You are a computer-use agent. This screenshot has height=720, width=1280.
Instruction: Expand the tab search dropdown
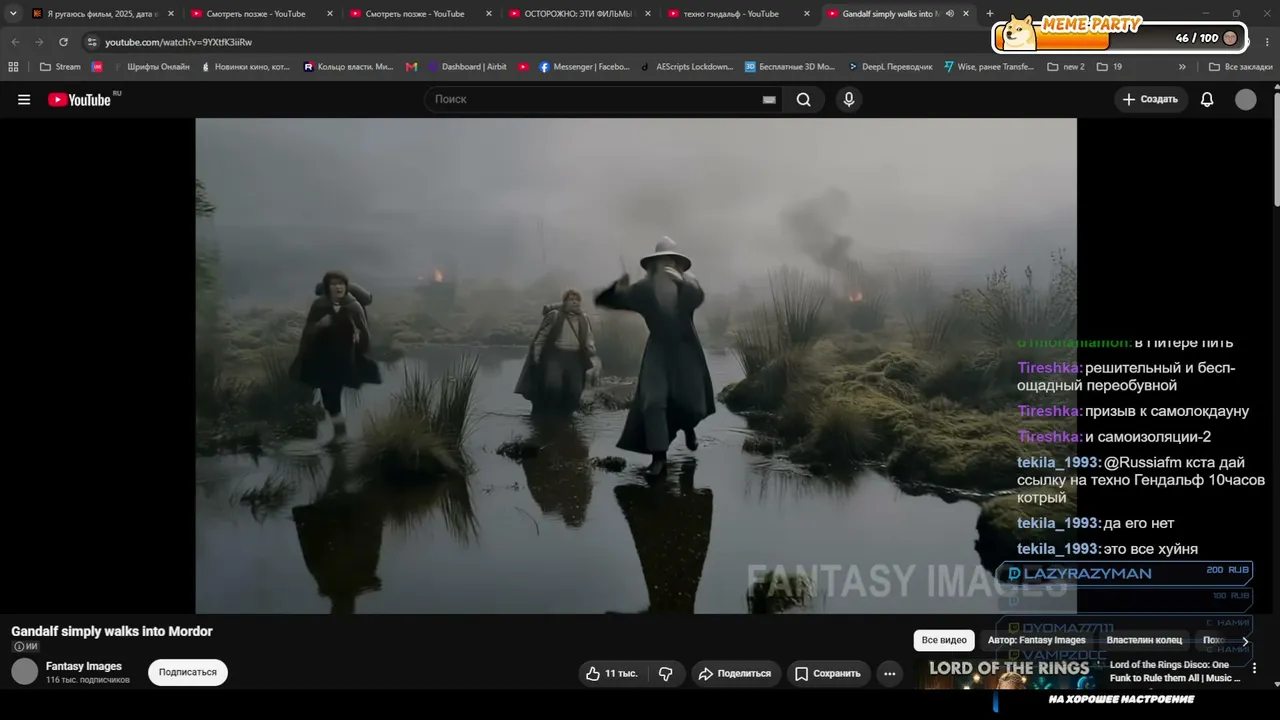point(13,14)
